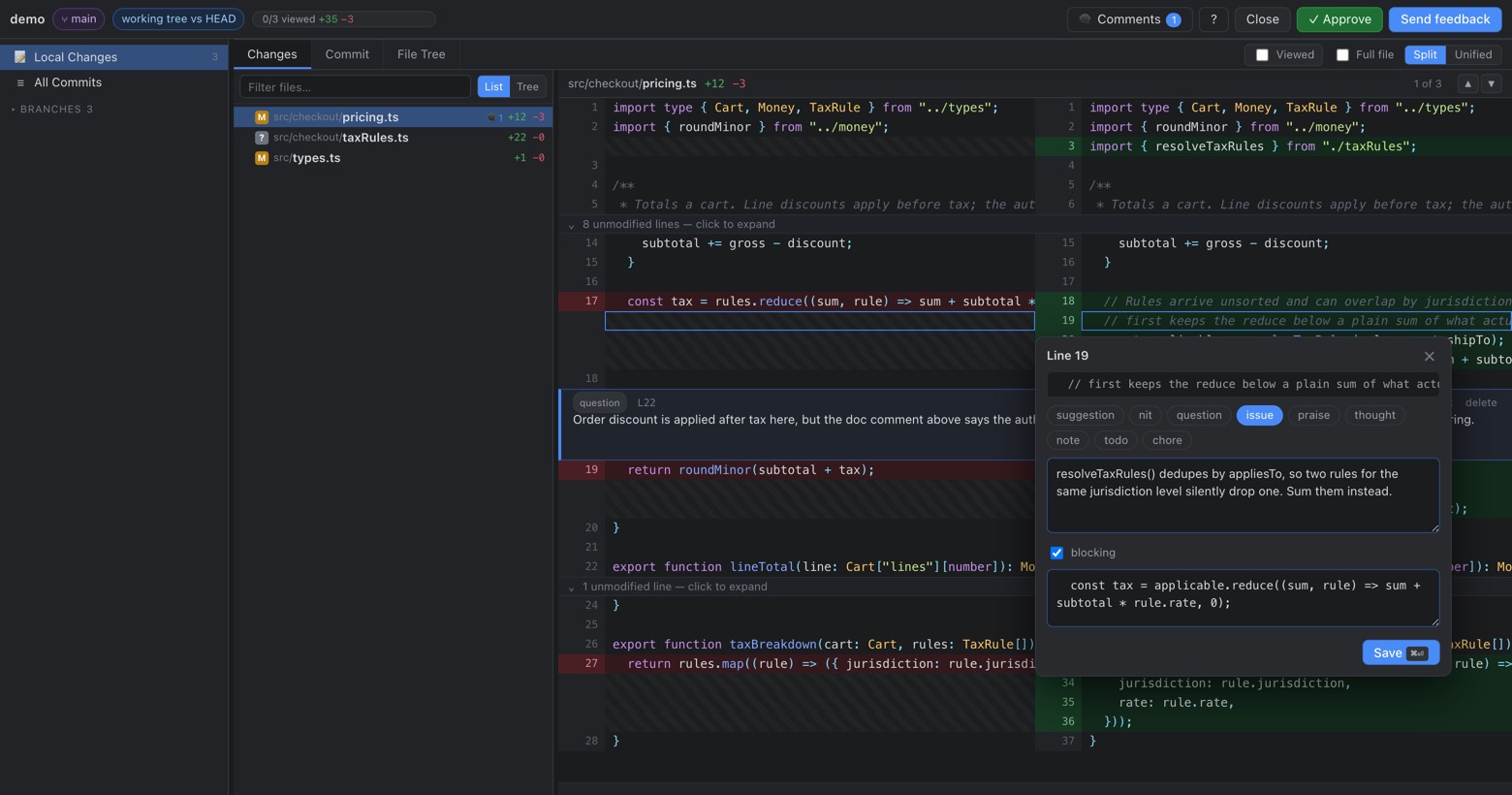The width and height of the screenshot is (1512, 795).
Task: Switch file list to Tree mode
Action: 527,87
